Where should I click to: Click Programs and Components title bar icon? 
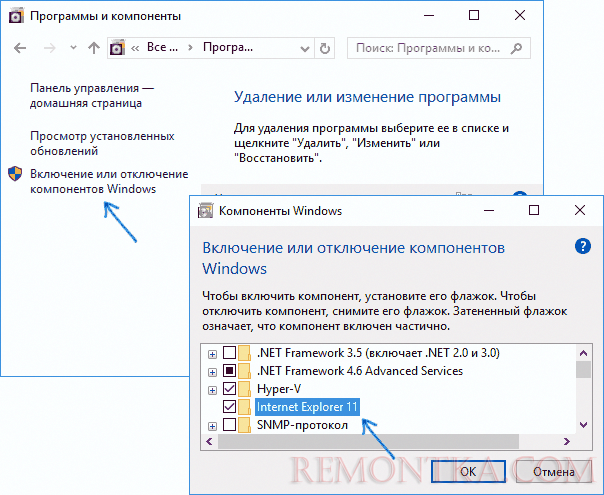(16, 17)
